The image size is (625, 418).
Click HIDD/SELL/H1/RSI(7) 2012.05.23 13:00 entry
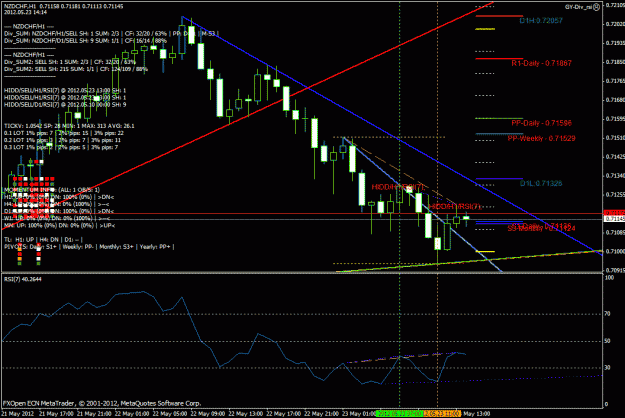pos(65,90)
